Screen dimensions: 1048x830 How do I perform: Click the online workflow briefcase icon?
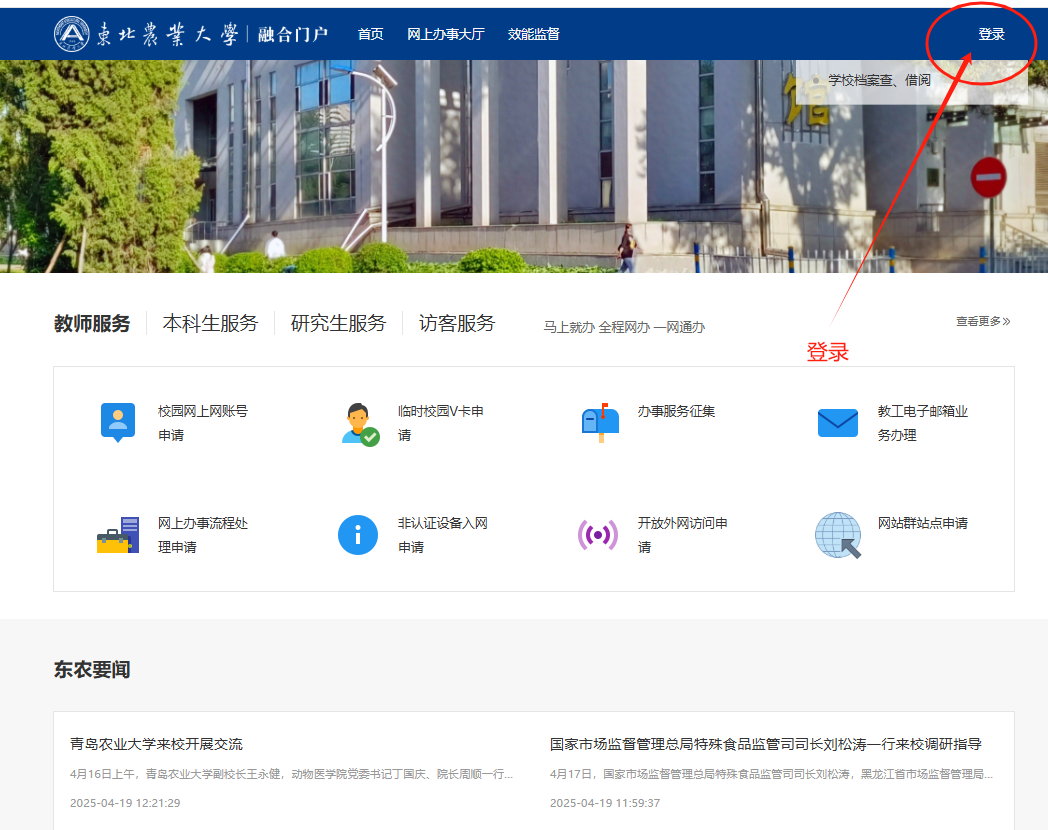[118, 535]
